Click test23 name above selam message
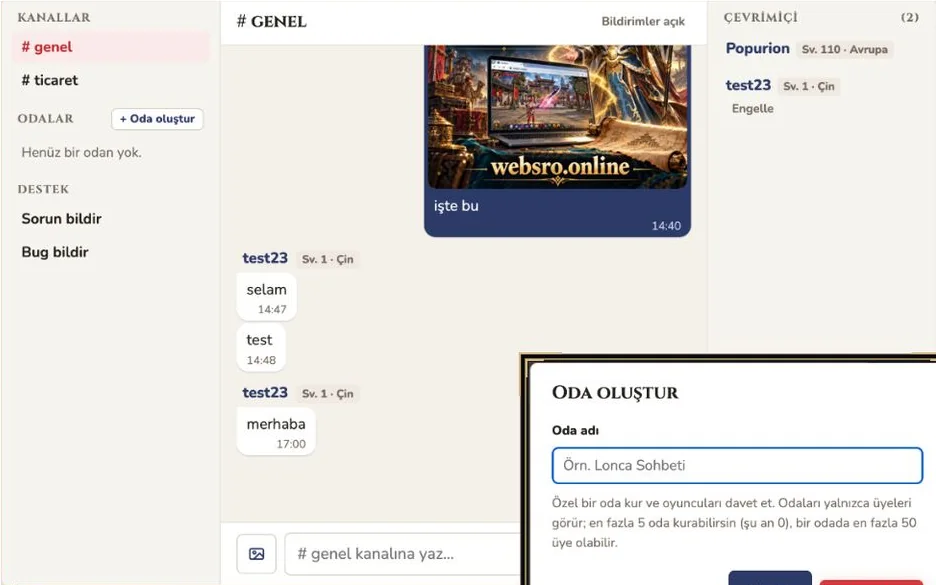Image resolution: width=936 pixels, height=585 pixels. [265, 258]
